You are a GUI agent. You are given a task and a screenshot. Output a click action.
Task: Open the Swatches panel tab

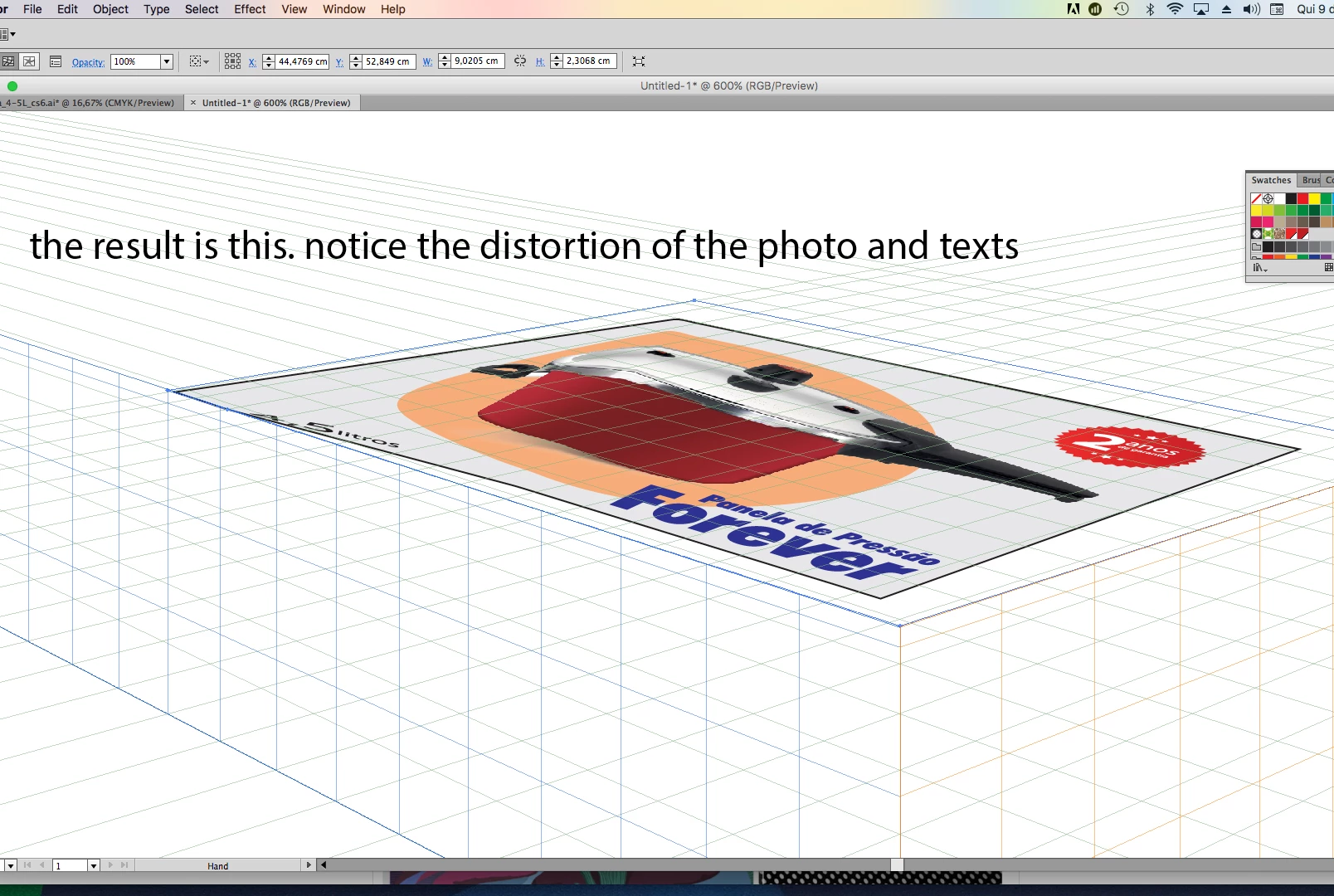1271,180
